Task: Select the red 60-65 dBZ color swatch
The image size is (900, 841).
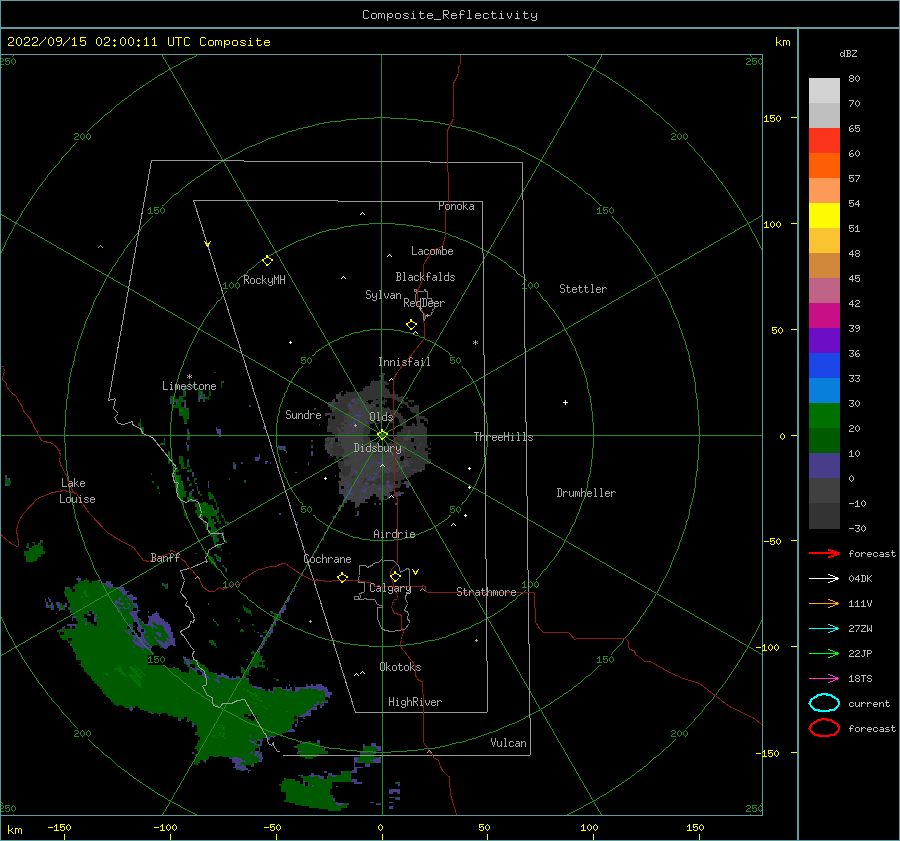Action: coord(824,141)
